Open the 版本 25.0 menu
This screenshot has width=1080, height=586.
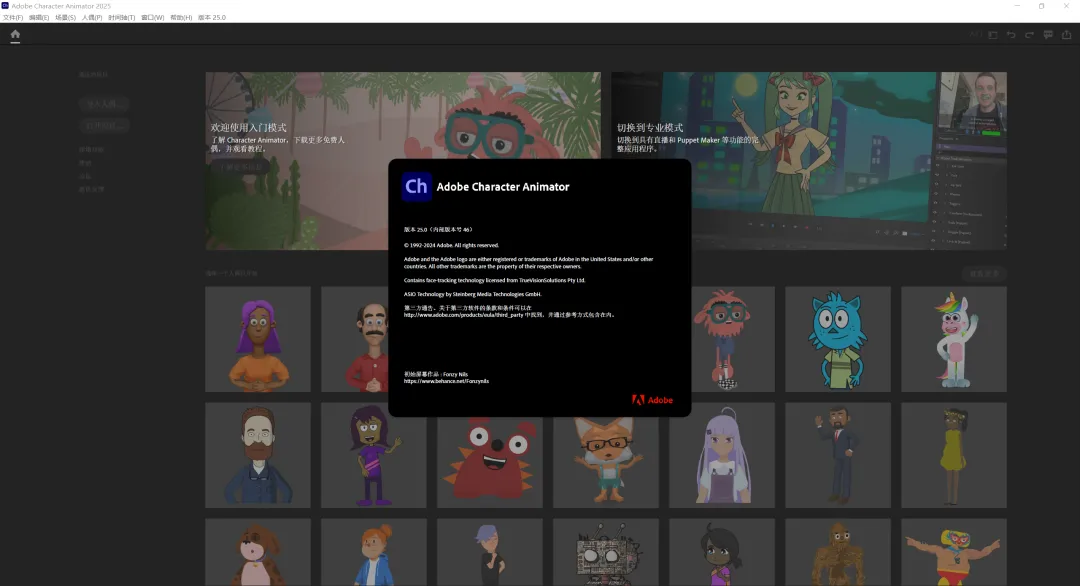212,18
